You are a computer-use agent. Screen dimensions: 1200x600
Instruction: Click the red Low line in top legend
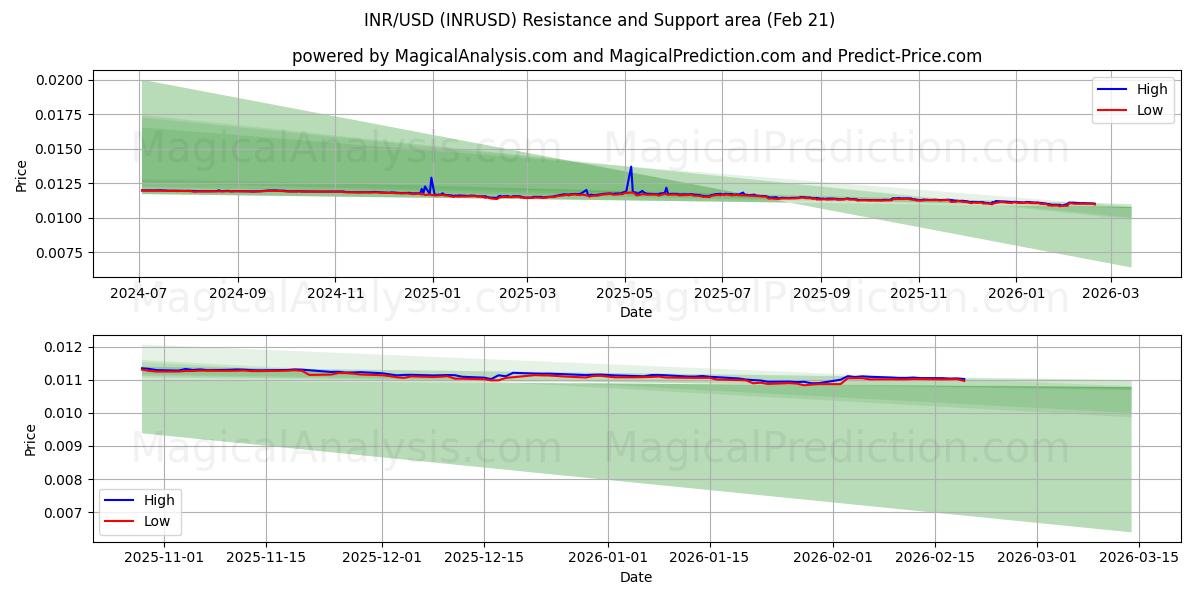pyautogui.click(x=1113, y=110)
